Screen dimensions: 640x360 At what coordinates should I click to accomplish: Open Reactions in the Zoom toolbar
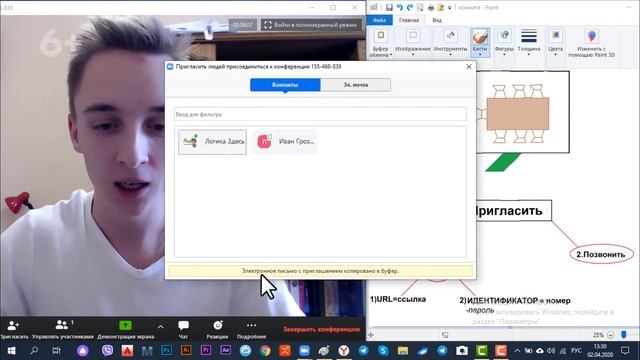217,329
